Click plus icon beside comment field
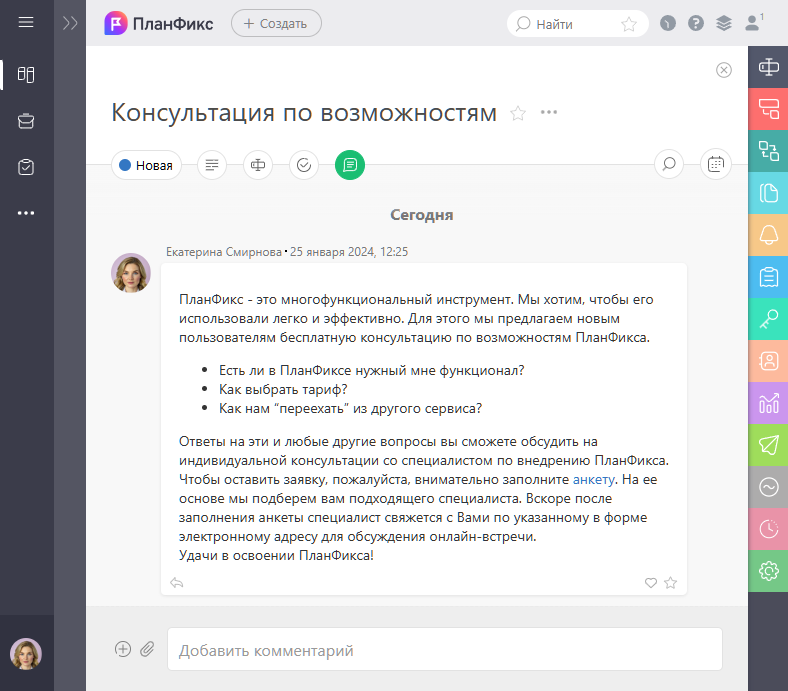Viewport: 788px width, 691px height. coord(123,649)
